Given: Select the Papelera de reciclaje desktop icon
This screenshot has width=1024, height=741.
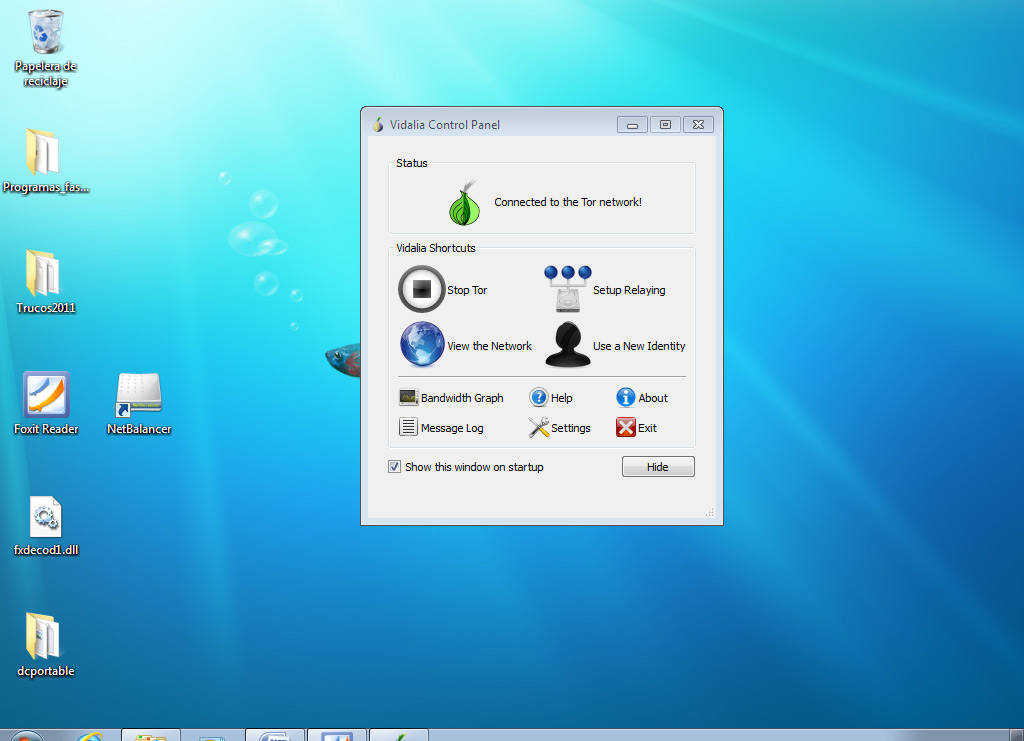Looking at the screenshot, I should [x=46, y=34].
